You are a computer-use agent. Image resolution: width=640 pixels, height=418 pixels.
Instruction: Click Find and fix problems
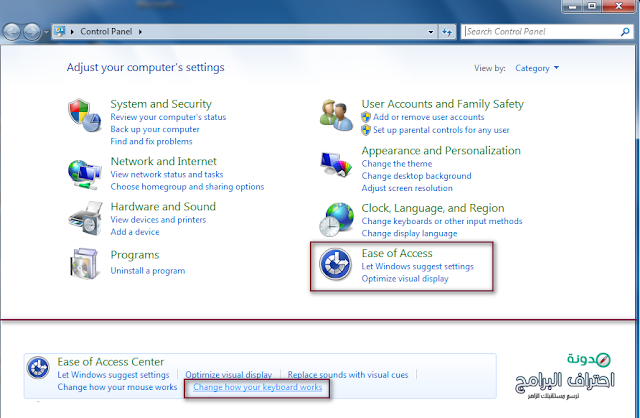[151, 142]
